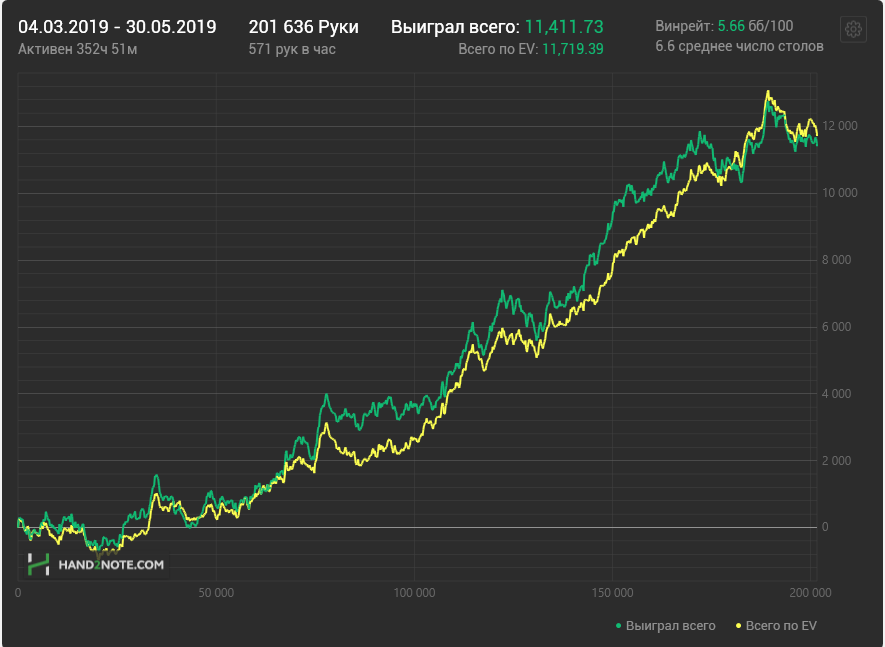This screenshot has width=885, height=647.
Task: Click the 200 000 x-axis label
Action: (810, 593)
